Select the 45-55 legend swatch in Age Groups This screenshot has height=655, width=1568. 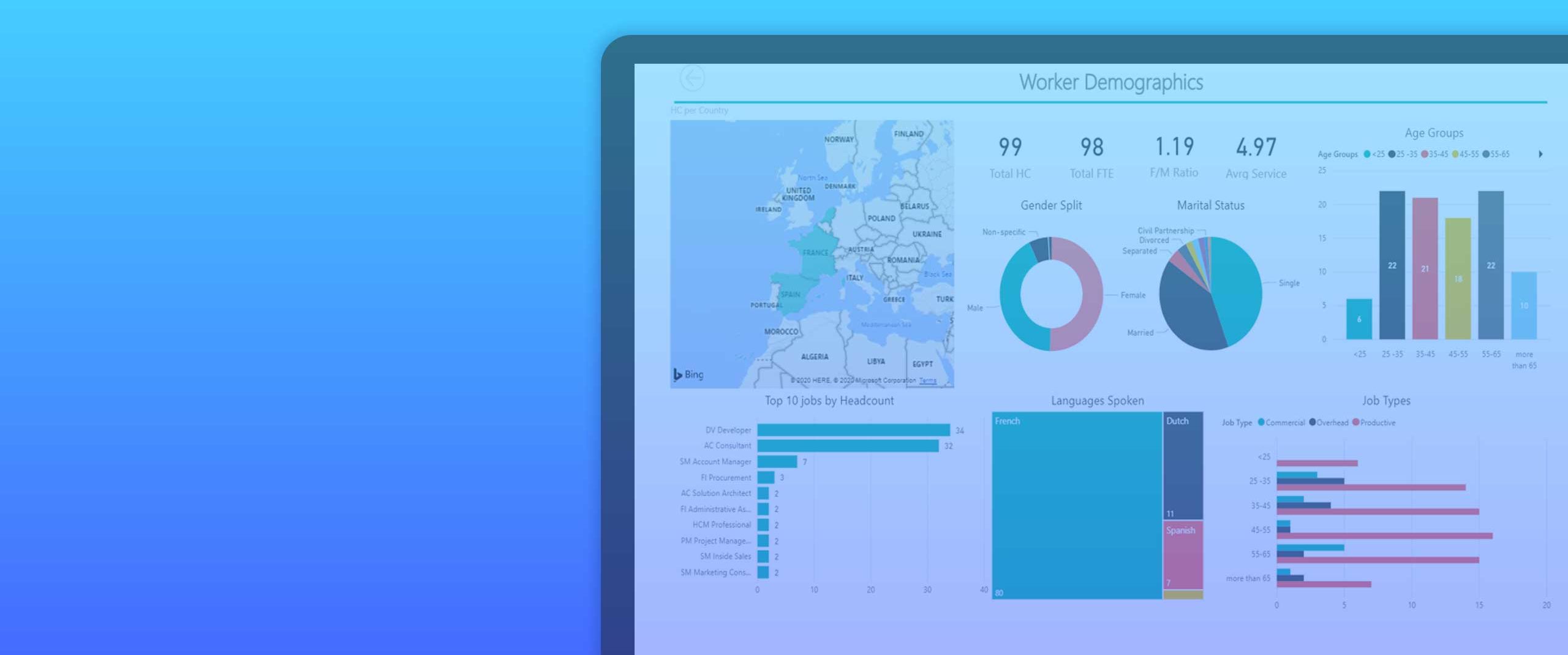[x=1455, y=154]
